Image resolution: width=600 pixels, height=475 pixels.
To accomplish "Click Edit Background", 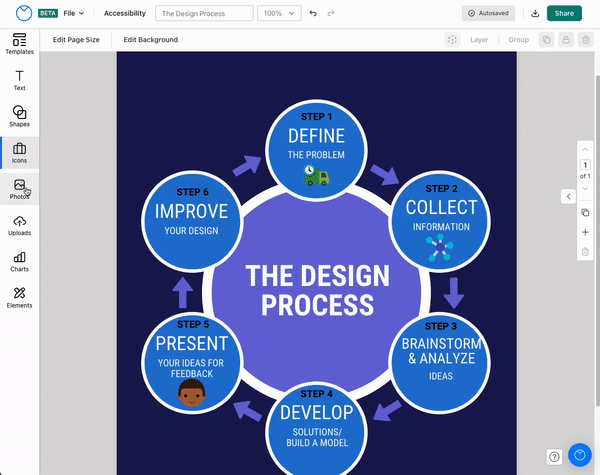I will point(151,40).
